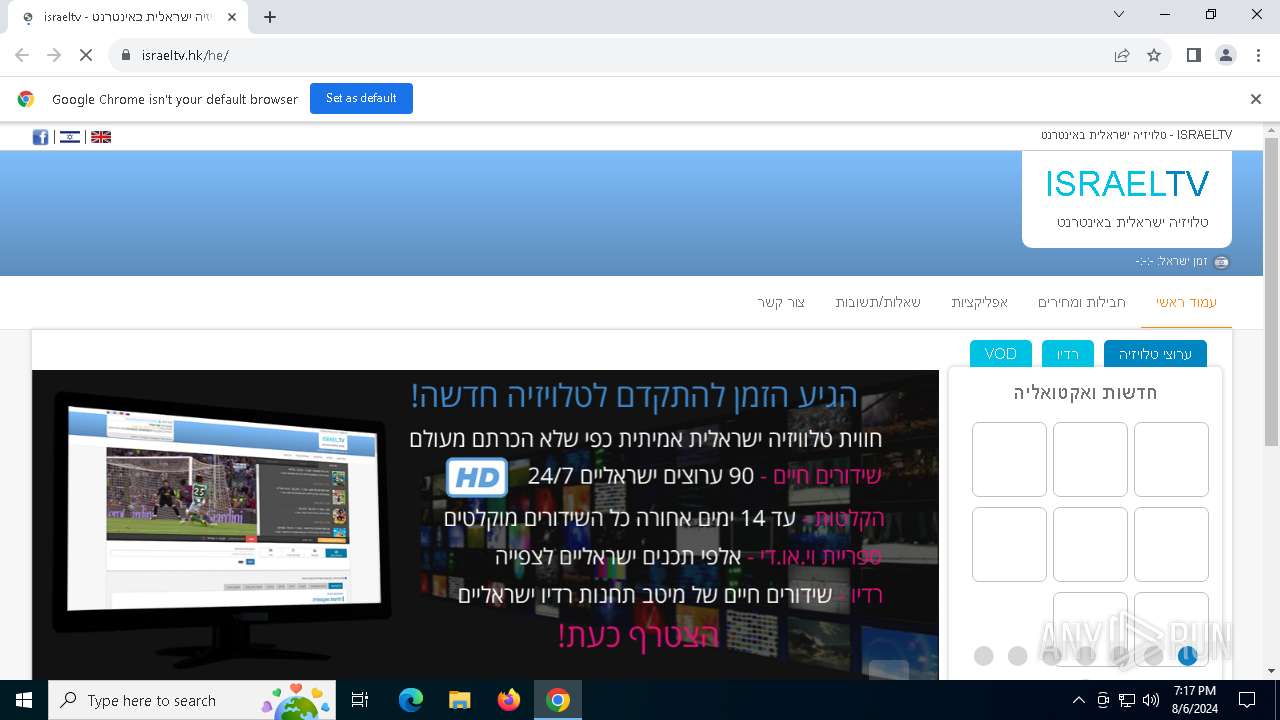This screenshot has width=1280, height=720.
Task: Dismiss the default browser notification bar
Action: click(x=1256, y=99)
